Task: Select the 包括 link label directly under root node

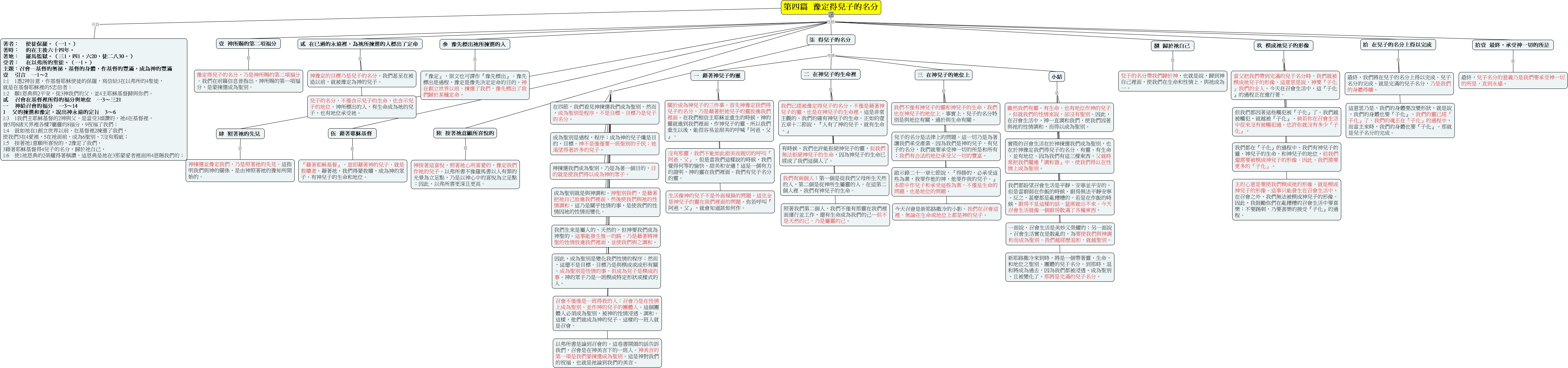Action: tap(831, 21)
